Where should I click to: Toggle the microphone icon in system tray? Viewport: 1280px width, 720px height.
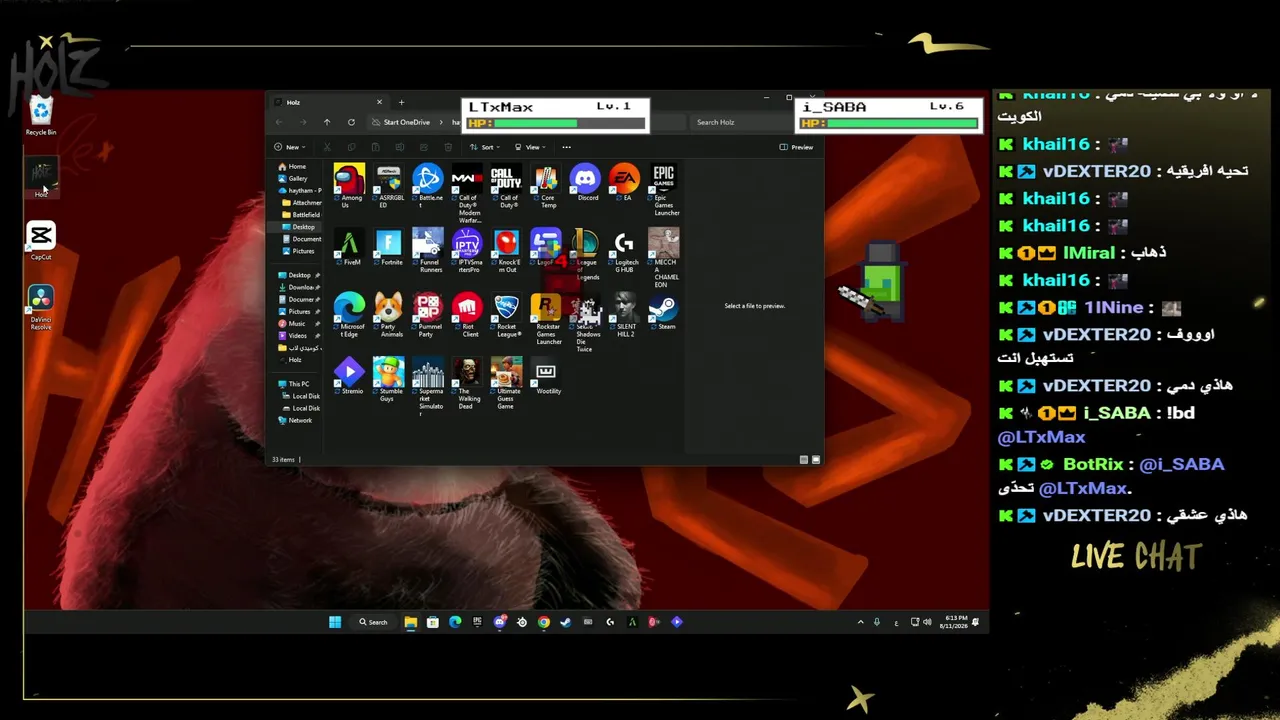click(877, 622)
